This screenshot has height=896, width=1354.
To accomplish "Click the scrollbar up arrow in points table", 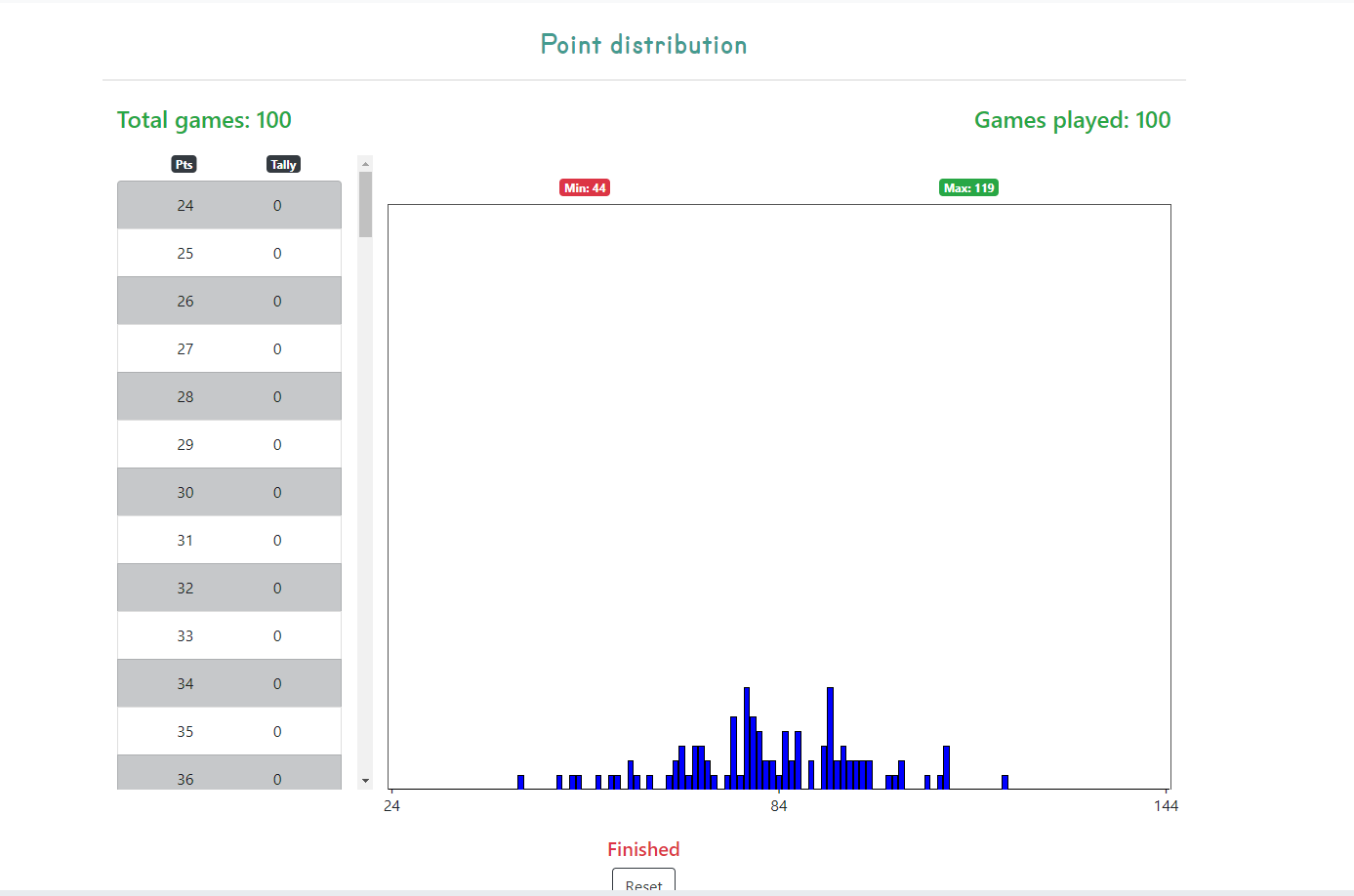I will coord(366,164).
